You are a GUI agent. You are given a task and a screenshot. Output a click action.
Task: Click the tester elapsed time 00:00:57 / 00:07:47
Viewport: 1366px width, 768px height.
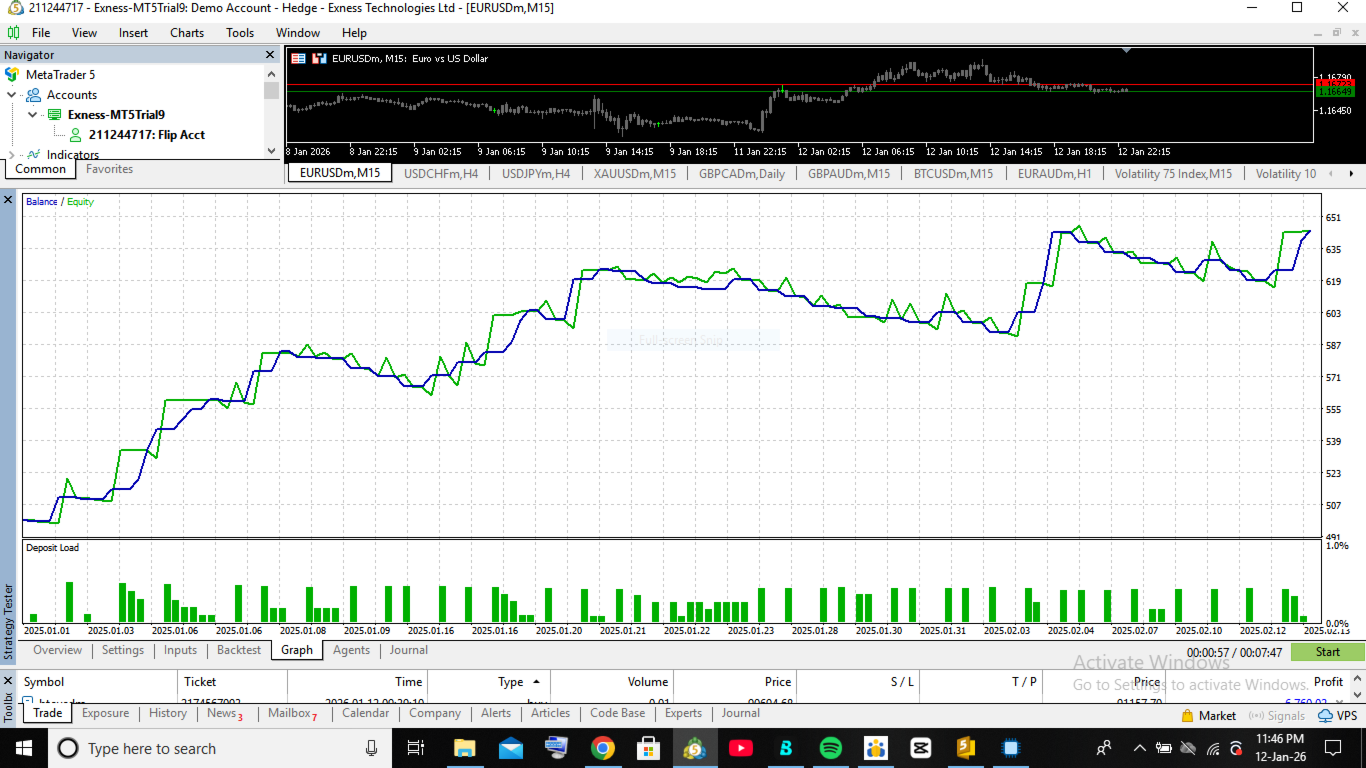pos(1234,652)
